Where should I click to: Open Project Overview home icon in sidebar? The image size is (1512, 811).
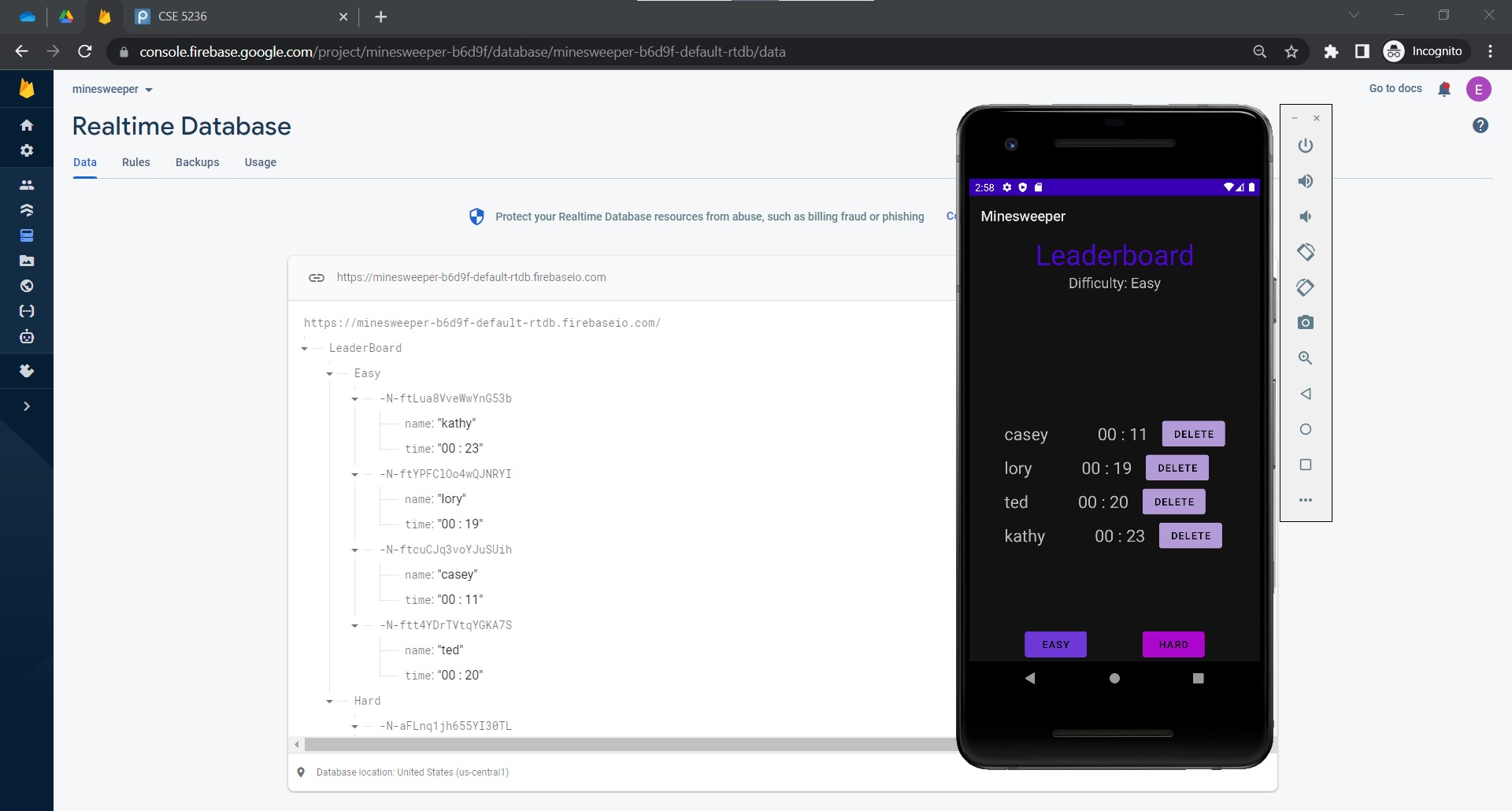[x=27, y=125]
